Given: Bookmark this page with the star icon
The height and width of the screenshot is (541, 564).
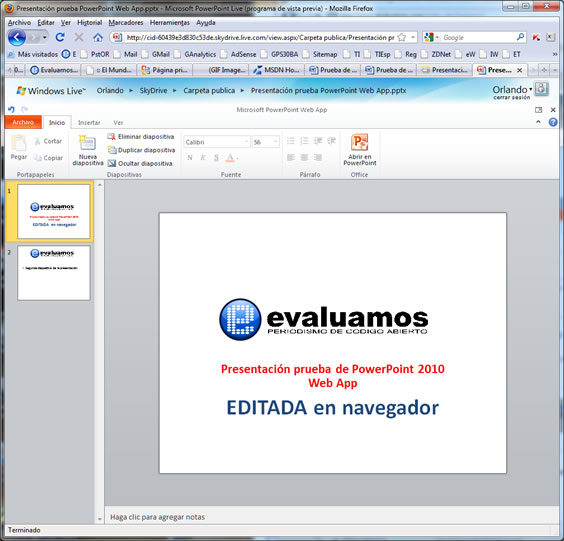Looking at the screenshot, I should pyautogui.click(x=402, y=37).
